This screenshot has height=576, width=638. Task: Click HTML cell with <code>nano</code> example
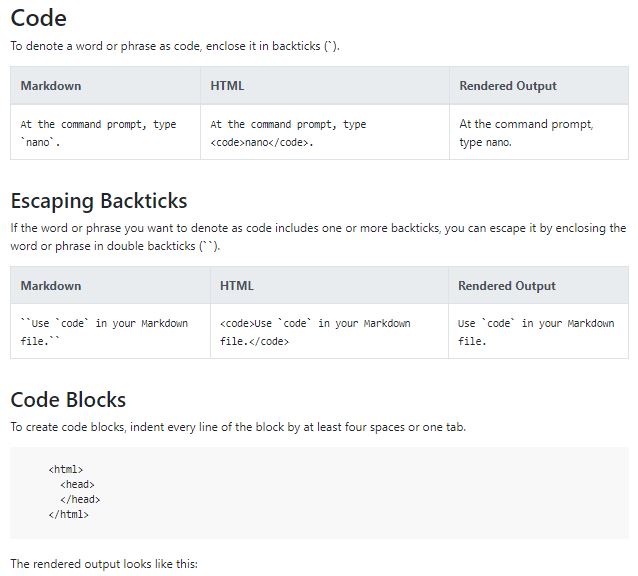(288, 133)
